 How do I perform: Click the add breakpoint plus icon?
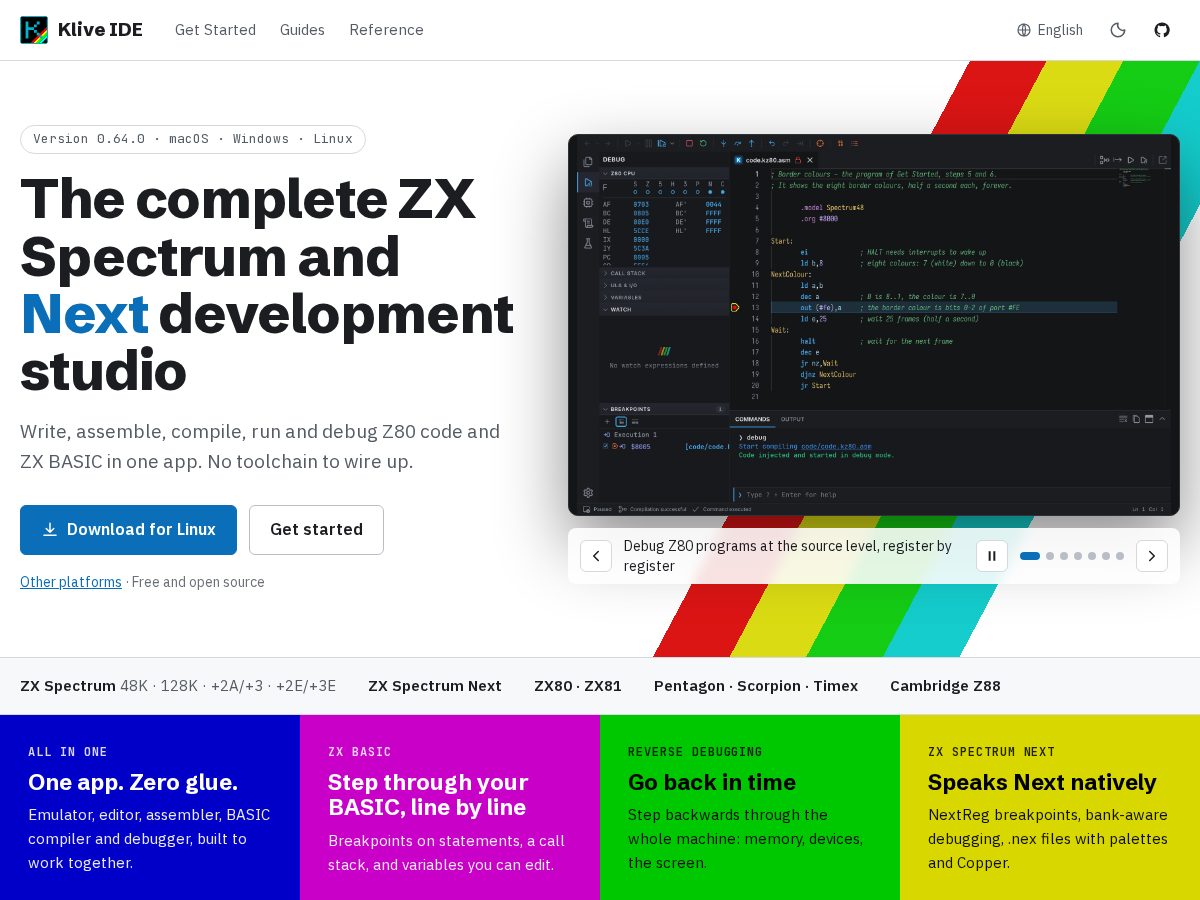coord(607,422)
